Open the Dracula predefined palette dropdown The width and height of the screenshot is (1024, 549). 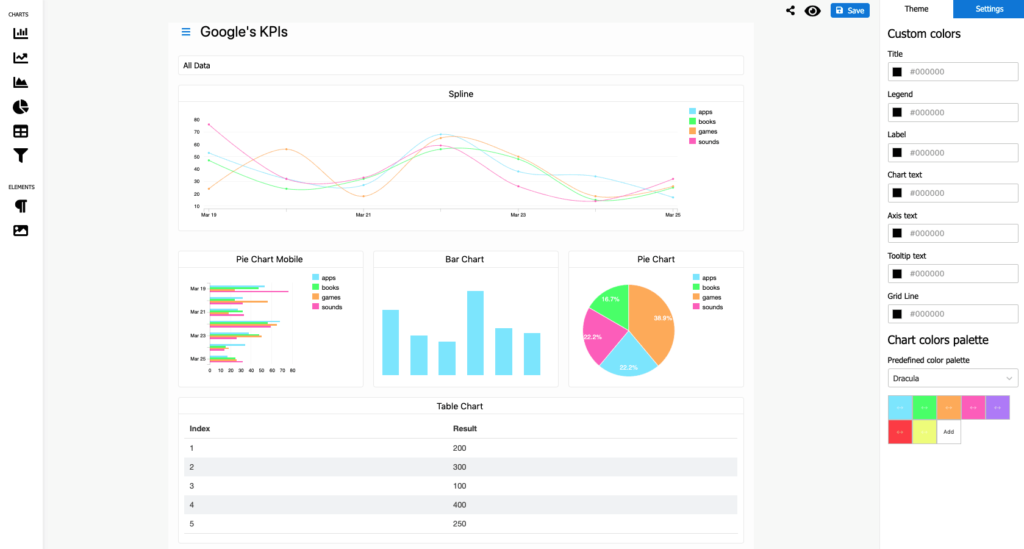coord(953,379)
